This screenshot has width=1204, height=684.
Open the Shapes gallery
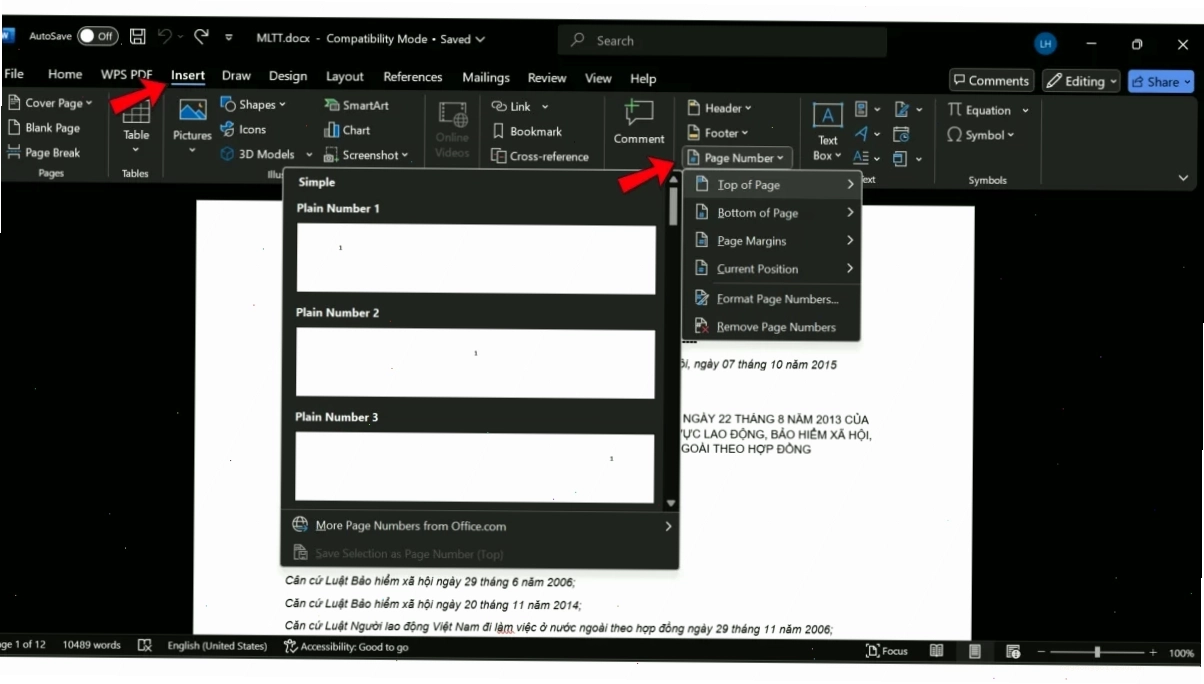253,105
